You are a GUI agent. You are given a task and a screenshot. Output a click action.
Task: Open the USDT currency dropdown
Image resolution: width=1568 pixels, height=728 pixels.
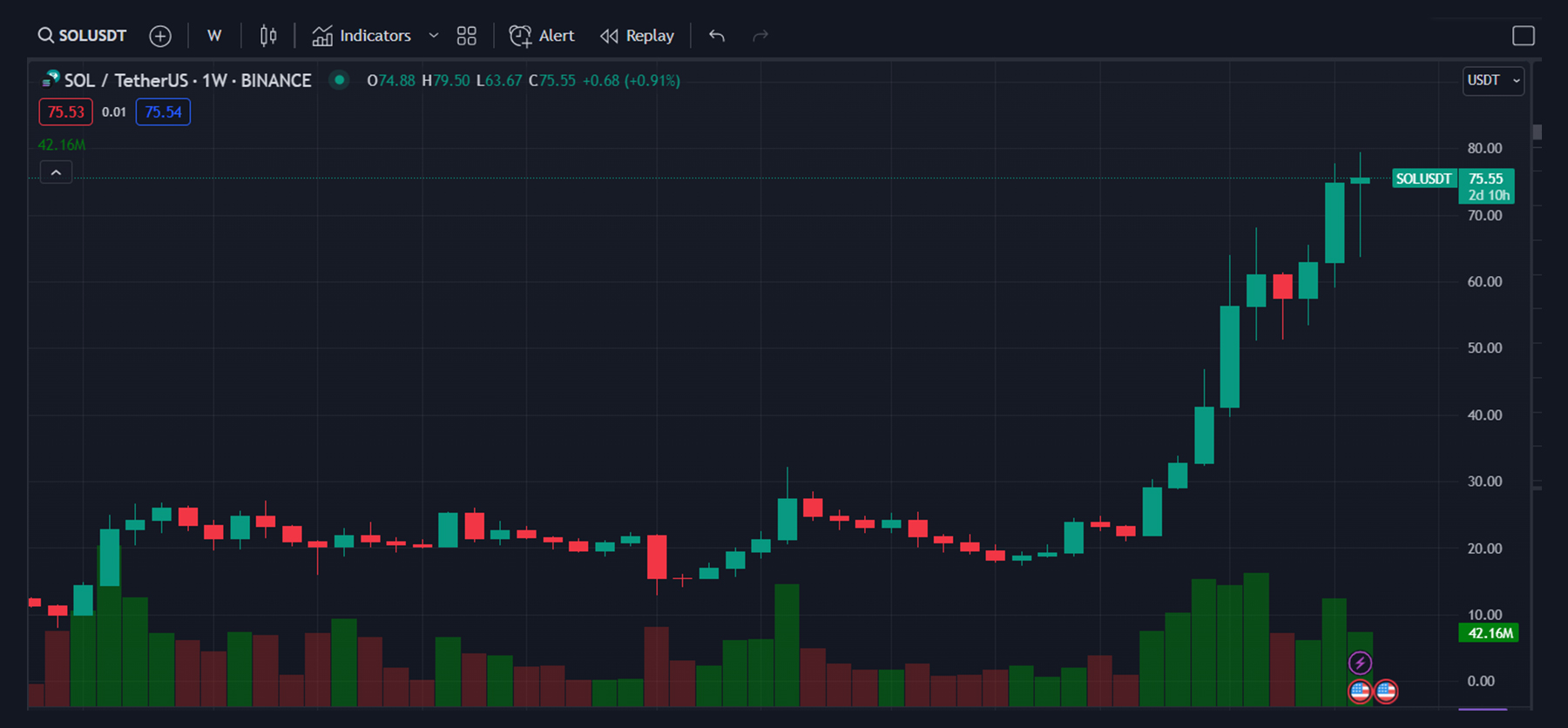(x=1493, y=81)
